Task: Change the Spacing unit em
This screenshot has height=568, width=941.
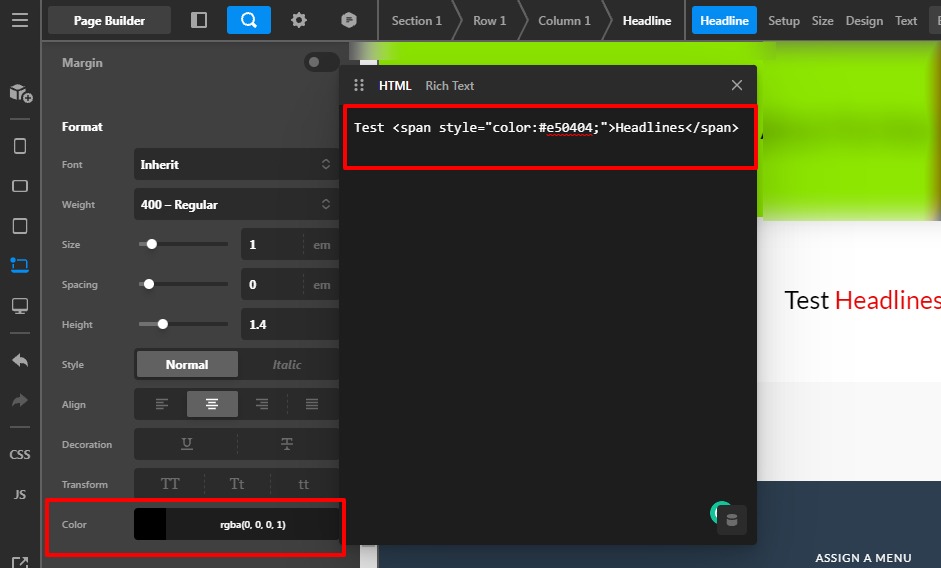Action: click(322, 285)
